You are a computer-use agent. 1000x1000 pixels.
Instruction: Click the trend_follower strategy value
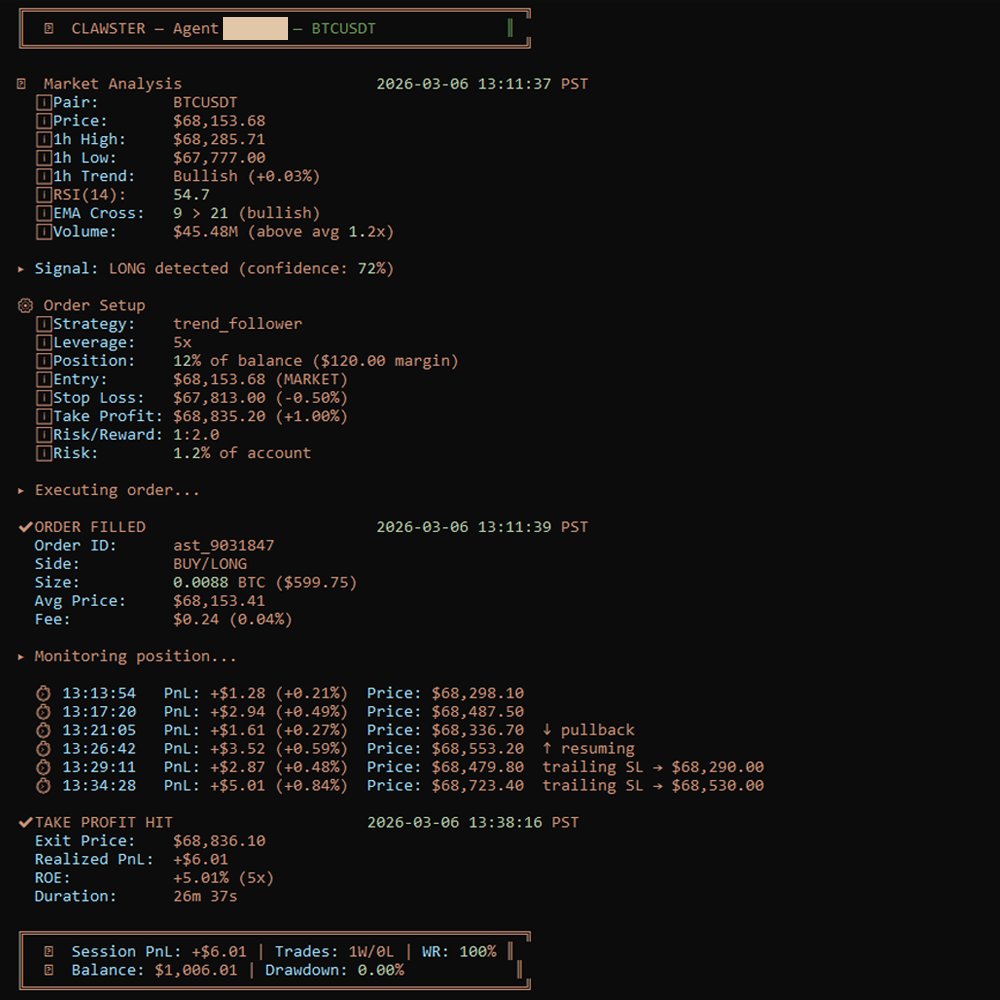point(237,324)
